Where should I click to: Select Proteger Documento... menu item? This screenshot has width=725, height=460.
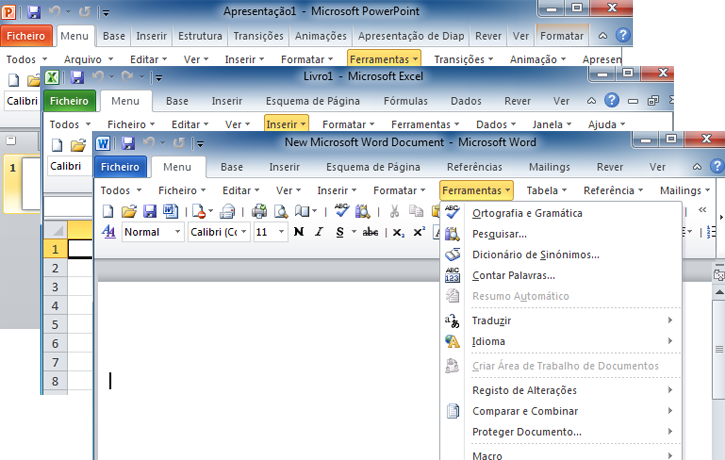[561, 432]
